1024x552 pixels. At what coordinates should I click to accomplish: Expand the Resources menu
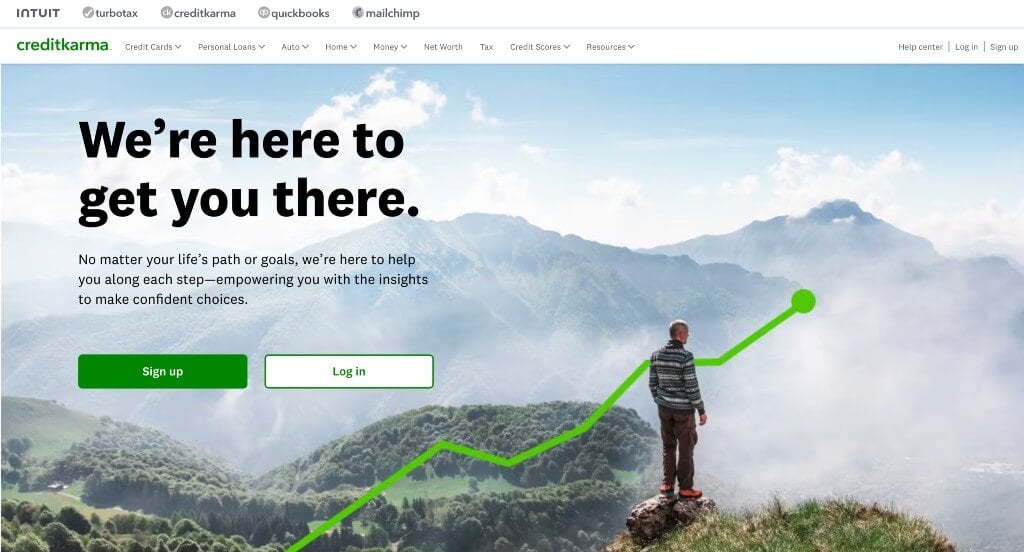point(610,47)
